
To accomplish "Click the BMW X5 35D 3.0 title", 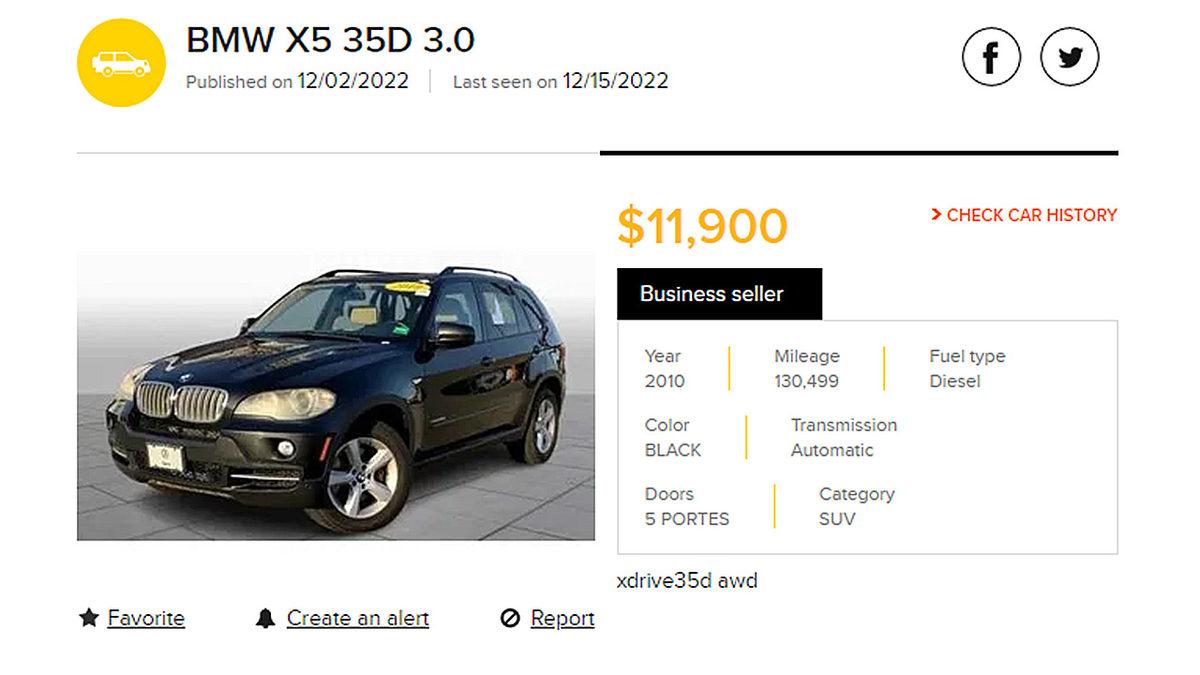I will point(330,40).
